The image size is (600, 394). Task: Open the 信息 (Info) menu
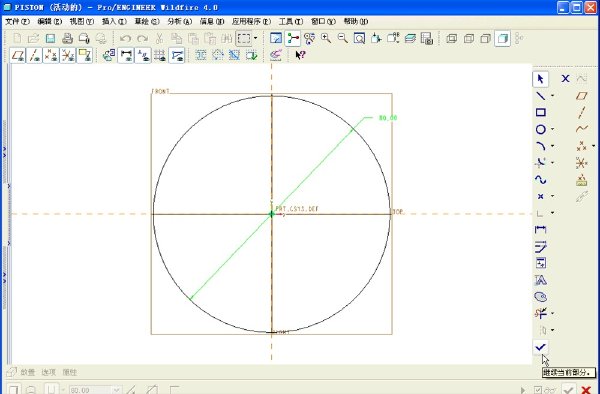pyautogui.click(x=212, y=21)
